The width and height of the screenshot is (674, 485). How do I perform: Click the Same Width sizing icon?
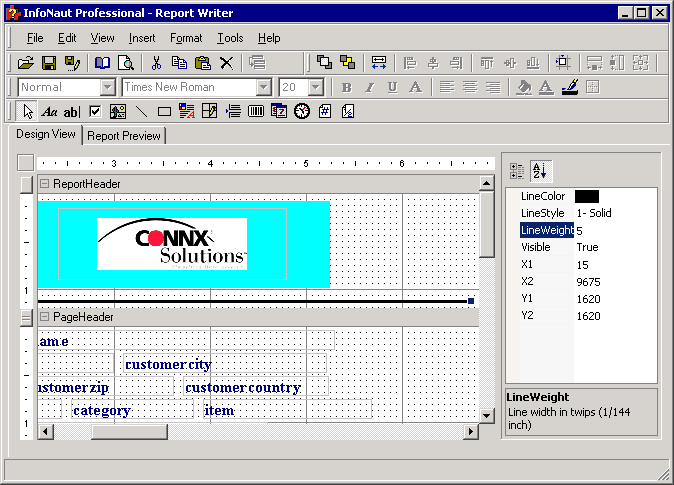coord(379,62)
